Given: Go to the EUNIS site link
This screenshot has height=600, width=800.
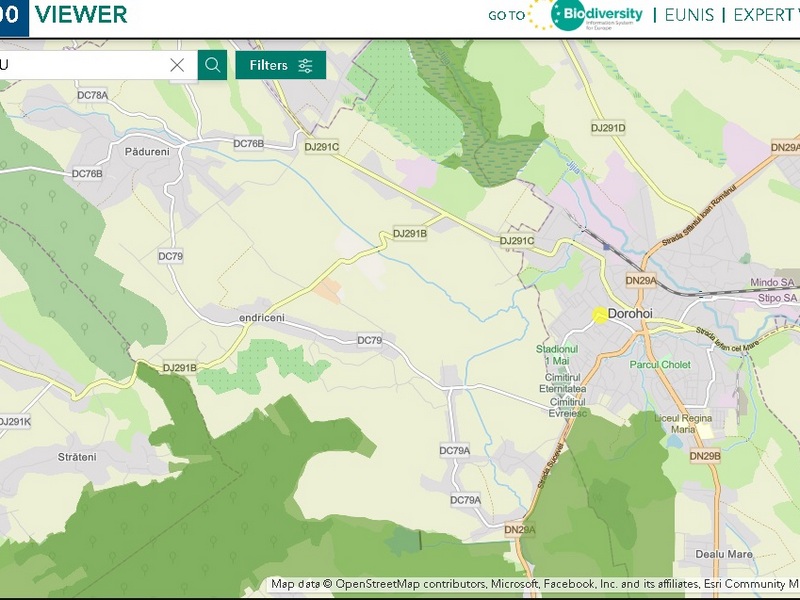Looking at the screenshot, I should pyautogui.click(x=690, y=15).
